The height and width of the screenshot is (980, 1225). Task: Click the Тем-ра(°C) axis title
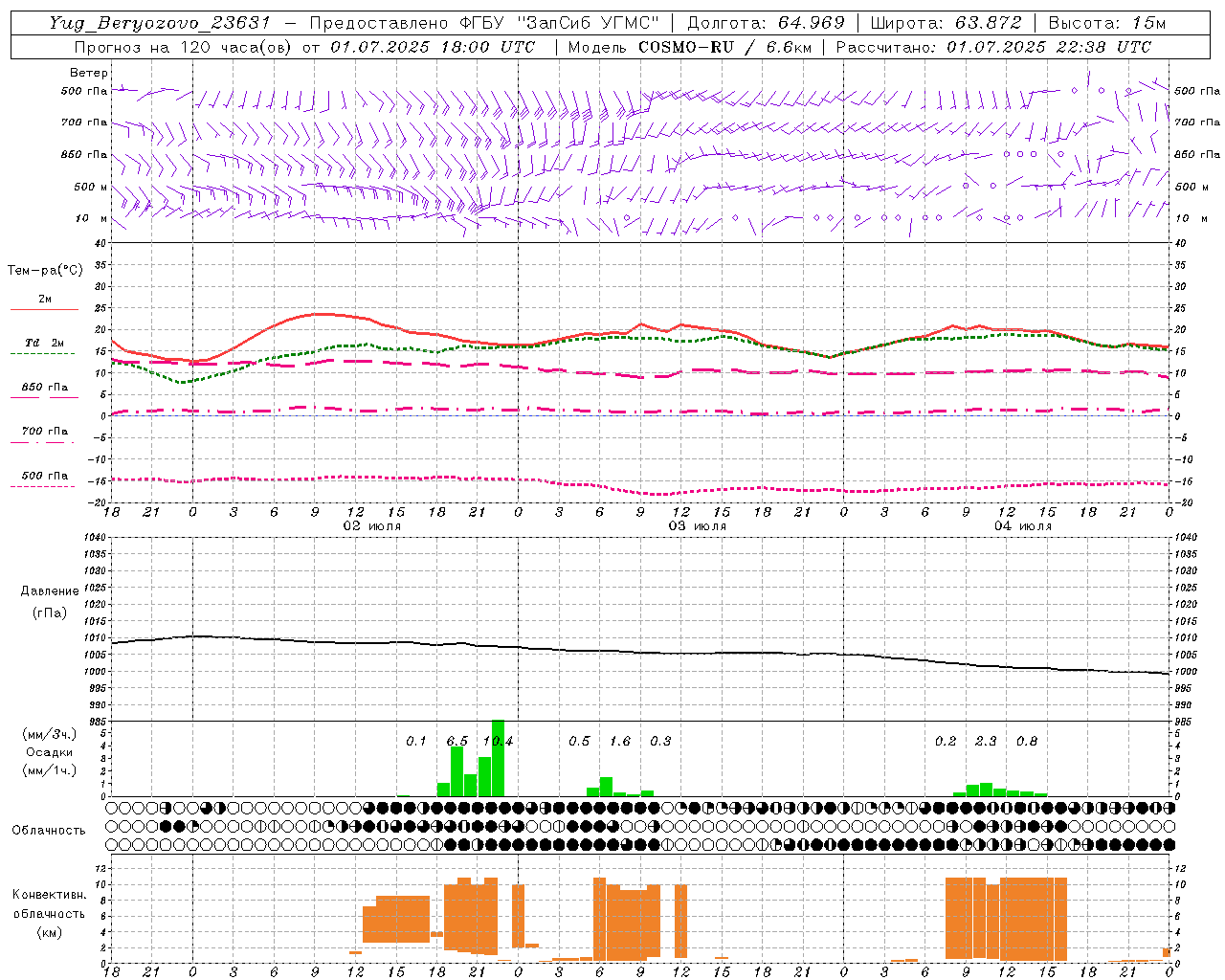point(45,271)
